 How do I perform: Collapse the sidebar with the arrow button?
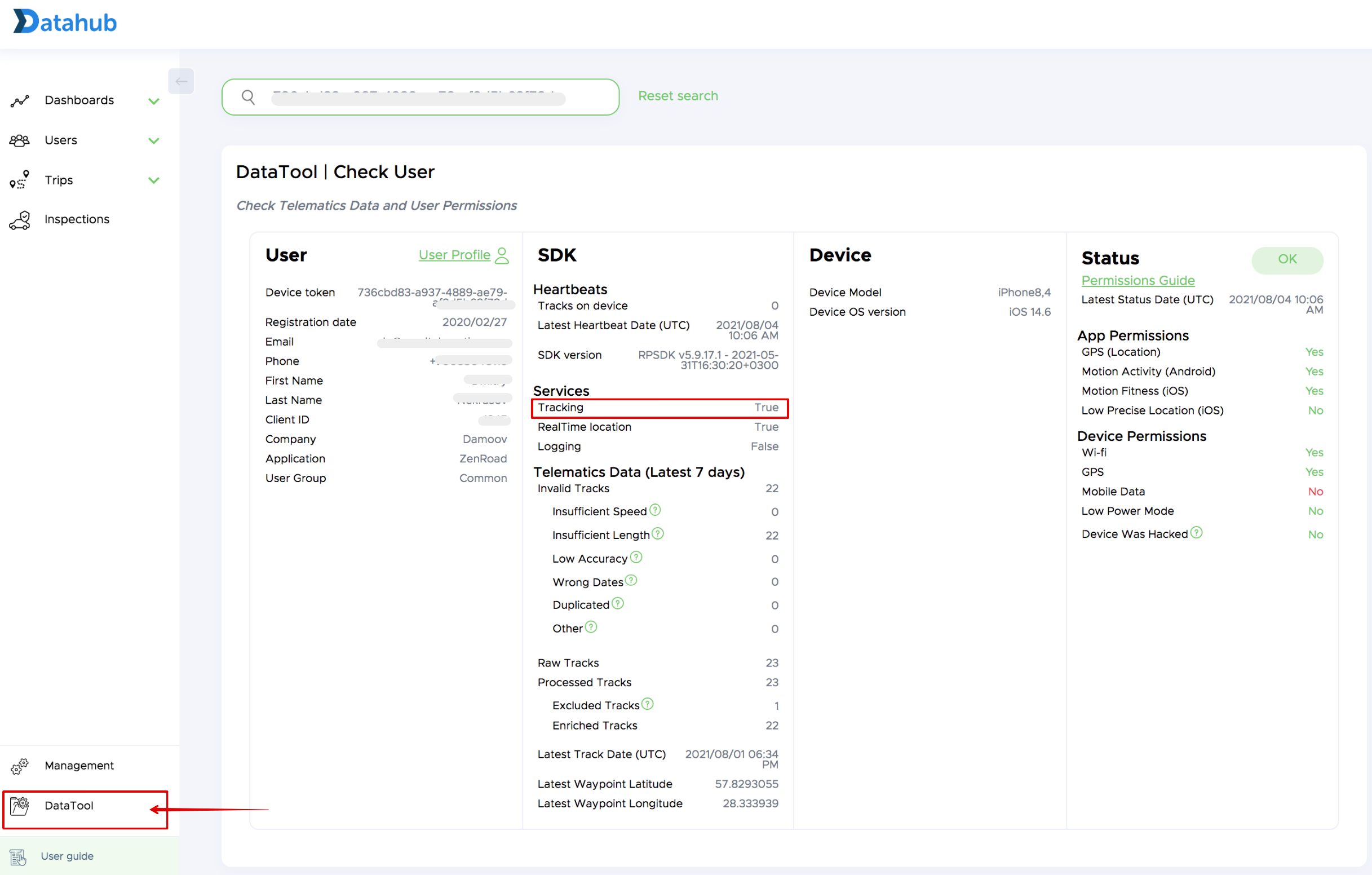[x=181, y=82]
